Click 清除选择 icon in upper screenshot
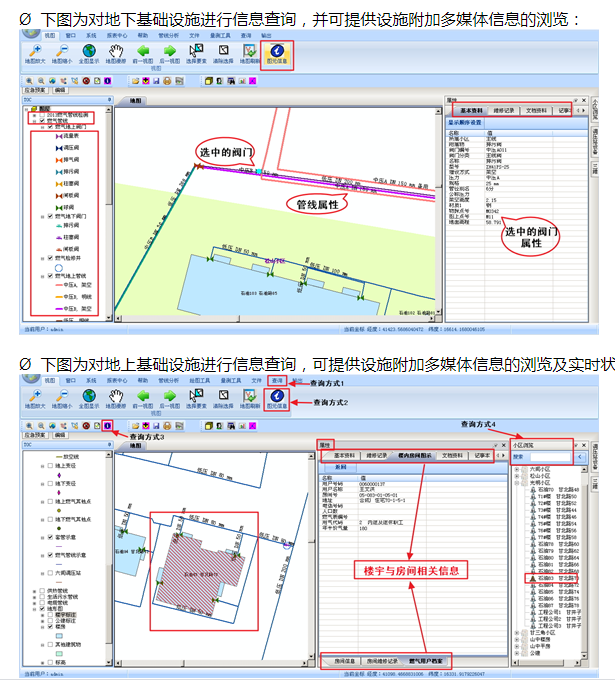This screenshot has height=685, width=615. pyautogui.click(x=223, y=49)
